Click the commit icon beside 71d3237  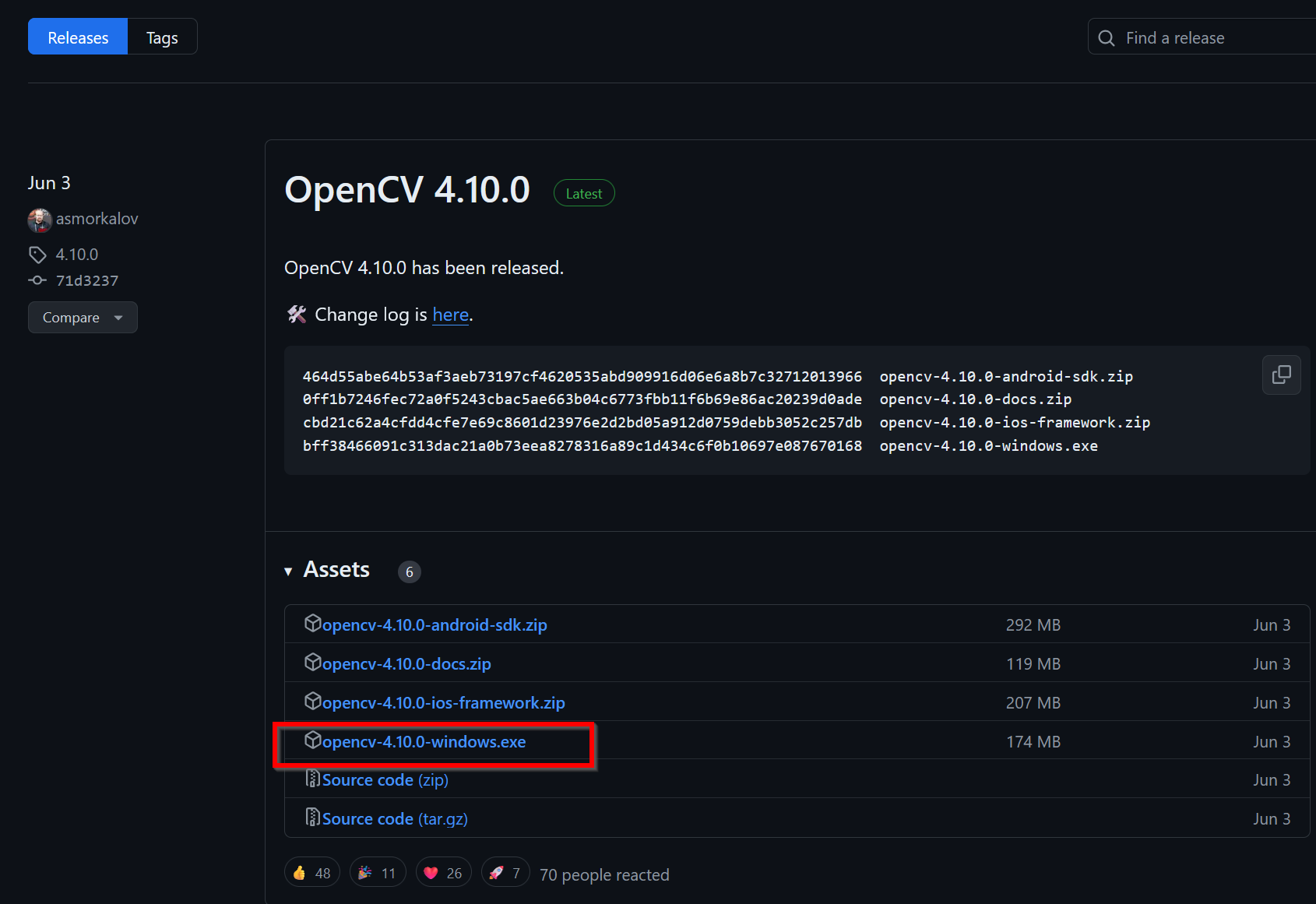[37, 280]
